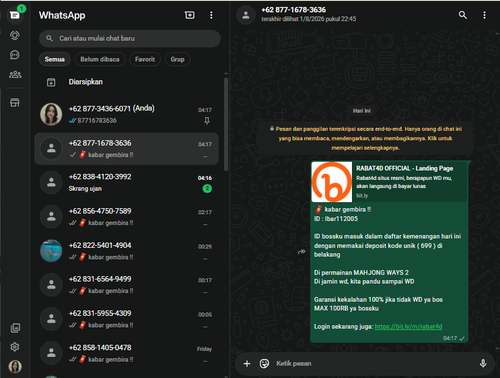Open chat +62 831-5955-4309
Screen dimensions: 500x378
pos(127,319)
